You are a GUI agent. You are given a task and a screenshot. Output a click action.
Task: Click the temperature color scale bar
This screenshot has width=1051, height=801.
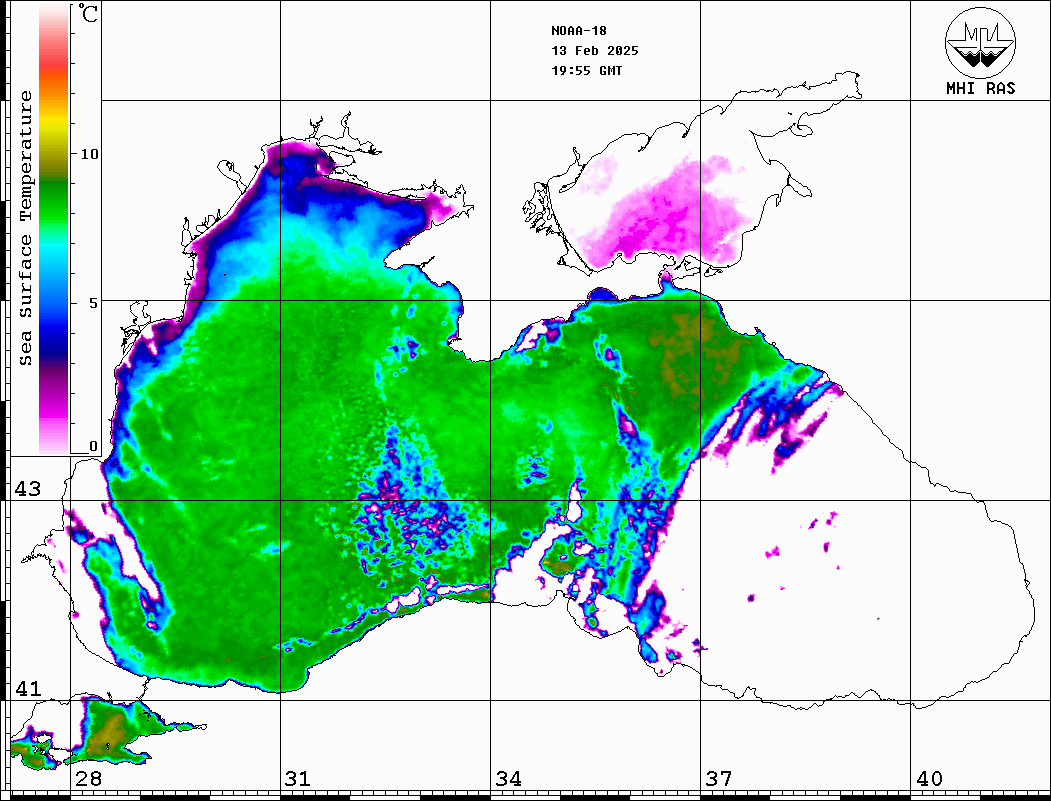pyautogui.click(x=54, y=229)
